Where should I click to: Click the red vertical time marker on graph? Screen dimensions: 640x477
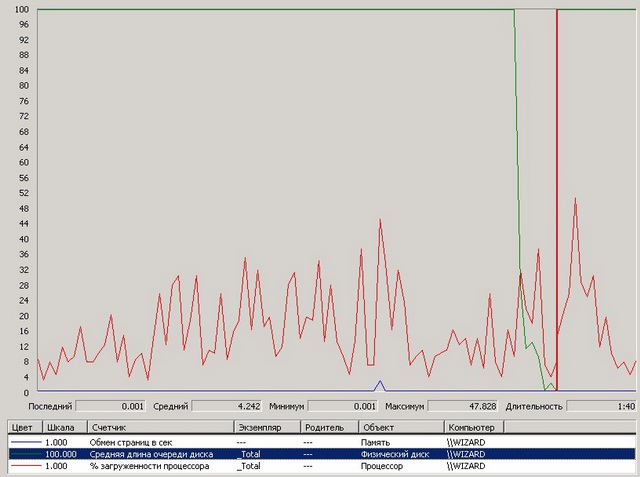coord(556,200)
